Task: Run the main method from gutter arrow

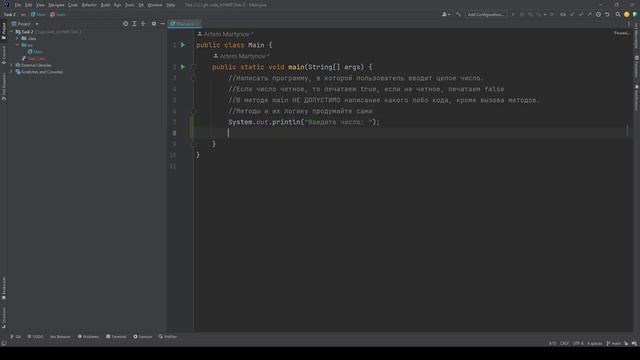Action: 183,67
